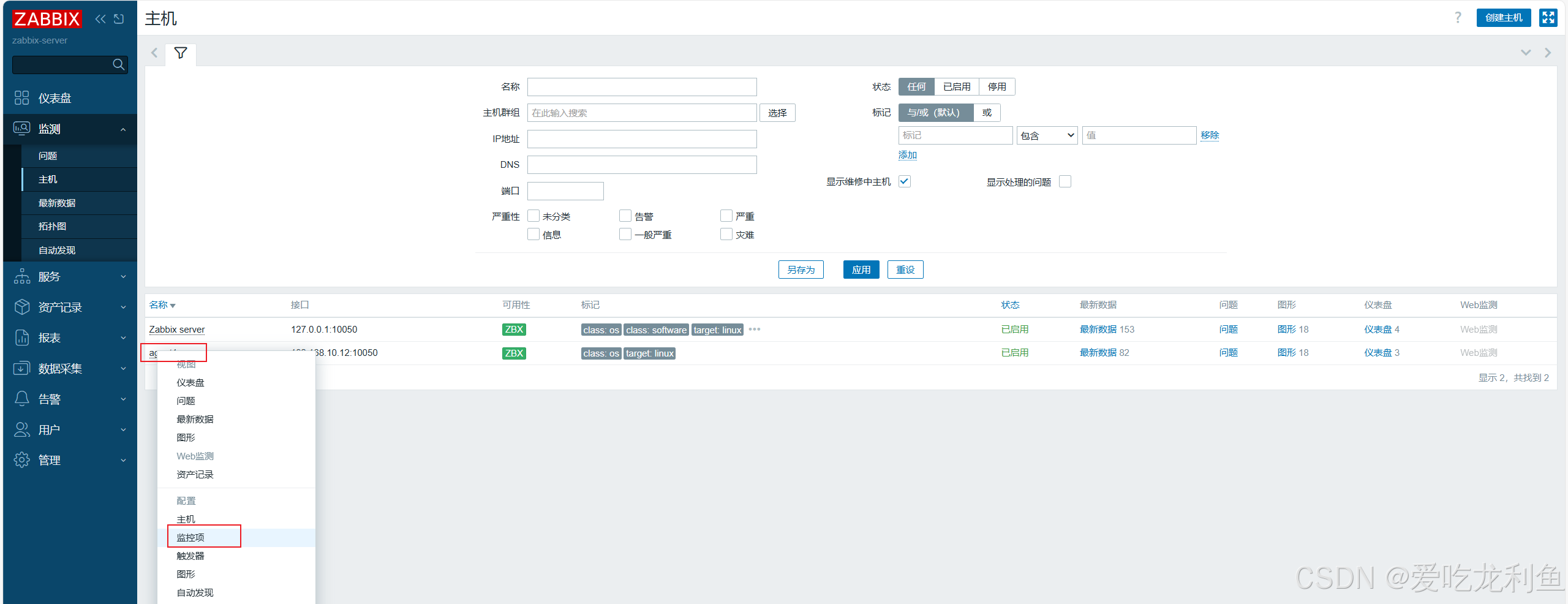The height and width of the screenshot is (604, 1568).
Task: Click the 重设 filter button
Action: pyautogui.click(x=905, y=270)
